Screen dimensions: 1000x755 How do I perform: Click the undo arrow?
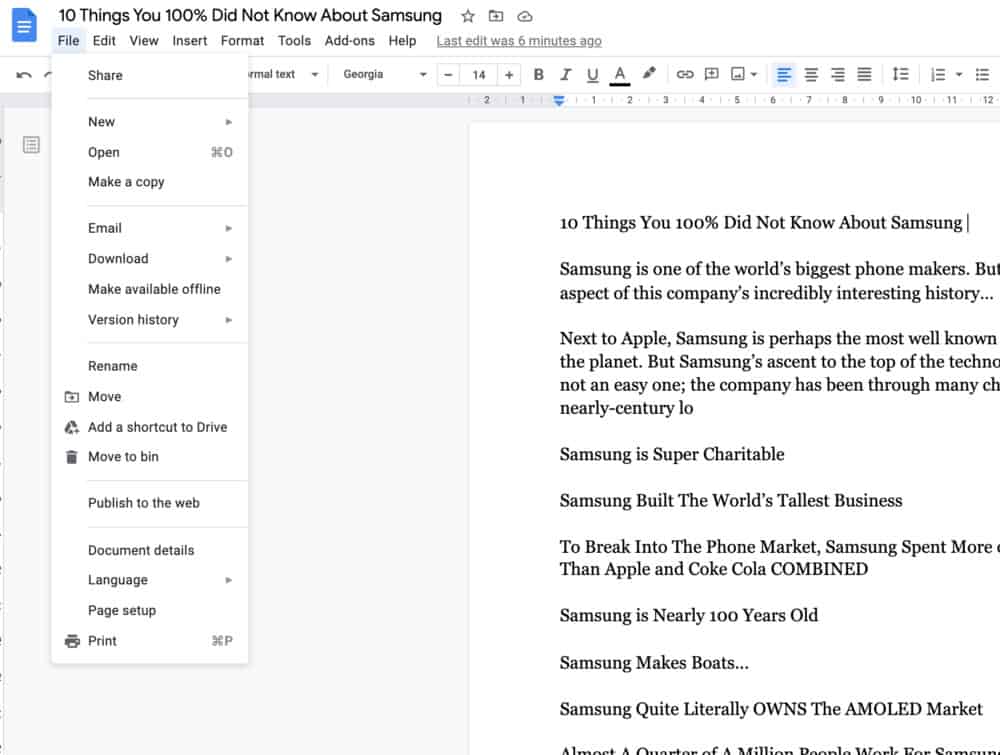(24, 75)
